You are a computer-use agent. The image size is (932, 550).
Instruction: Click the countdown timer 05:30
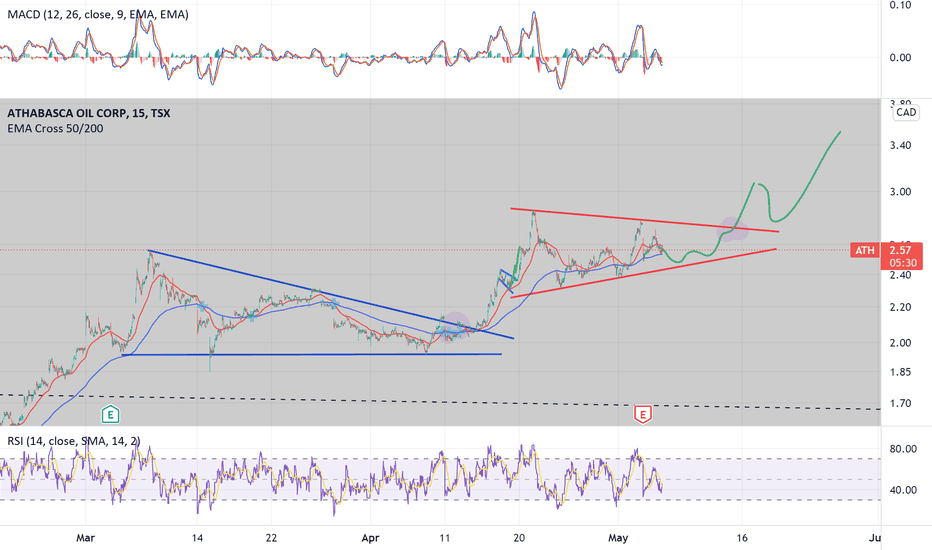point(902,263)
